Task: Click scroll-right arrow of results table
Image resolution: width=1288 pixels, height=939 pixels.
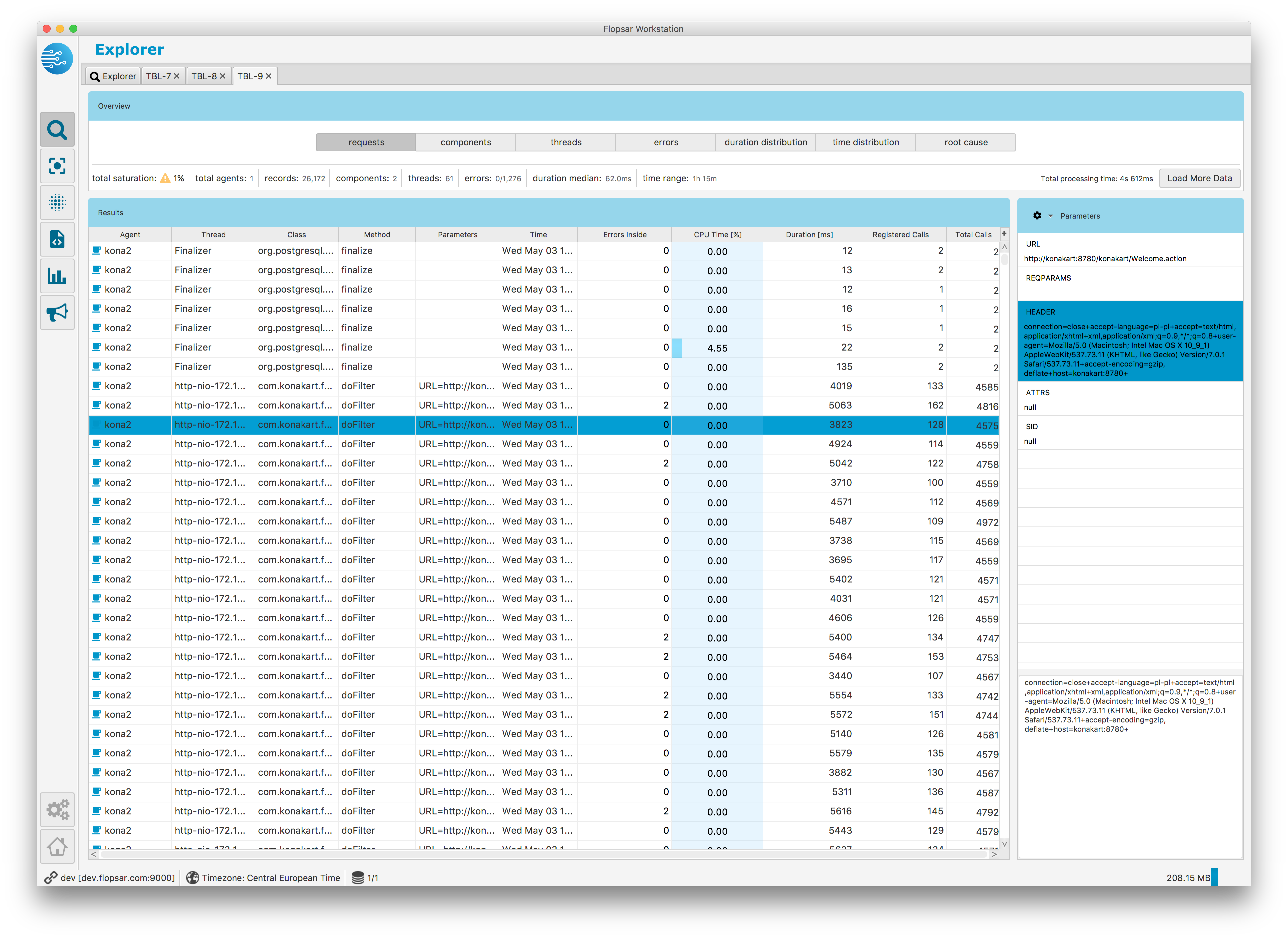Action: [995, 854]
